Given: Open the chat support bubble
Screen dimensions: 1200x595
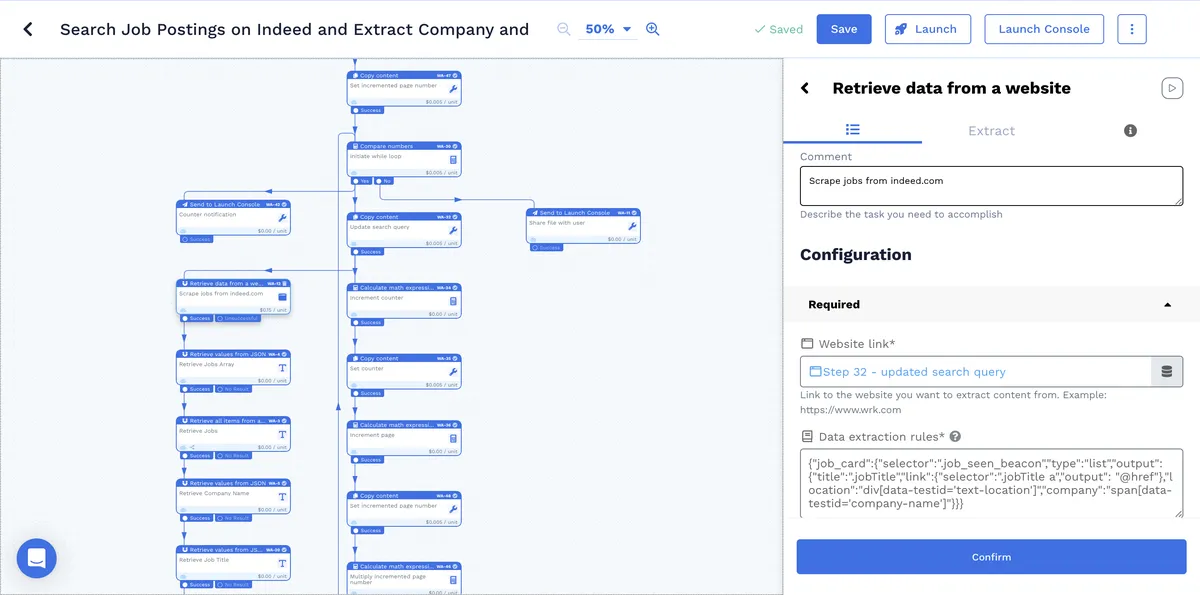Looking at the screenshot, I should (37, 558).
